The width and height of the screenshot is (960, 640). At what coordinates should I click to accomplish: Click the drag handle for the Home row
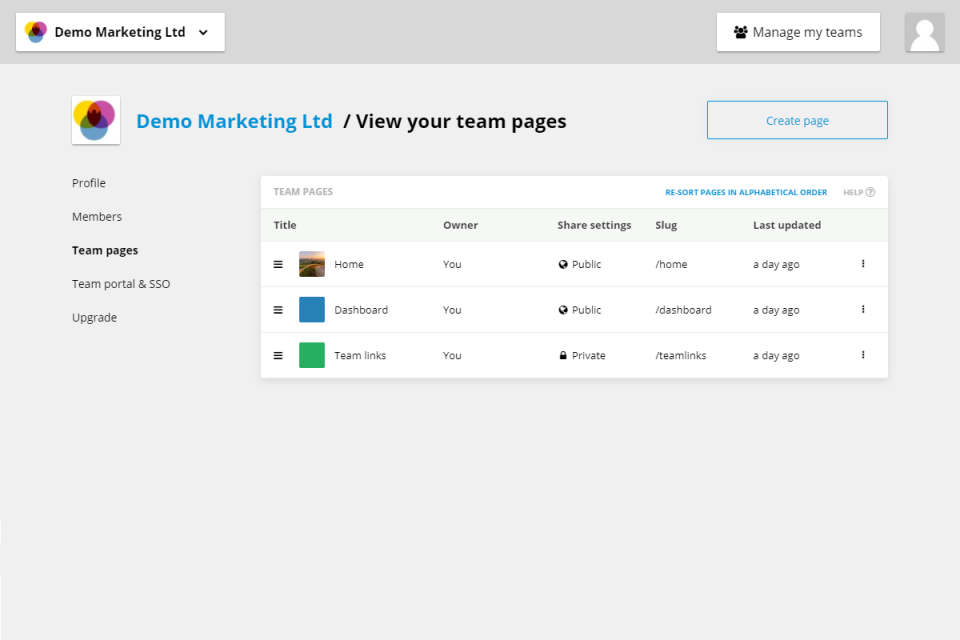tap(278, 265)
